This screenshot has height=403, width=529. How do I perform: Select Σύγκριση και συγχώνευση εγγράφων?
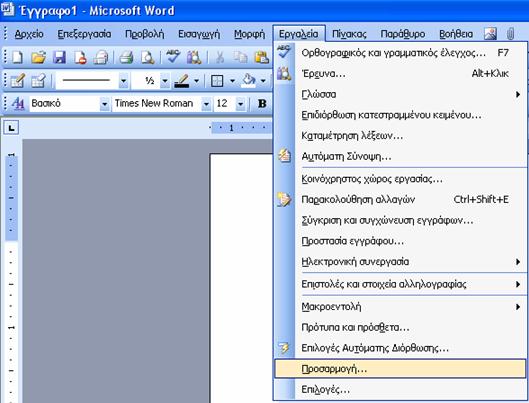click(400, 220)
